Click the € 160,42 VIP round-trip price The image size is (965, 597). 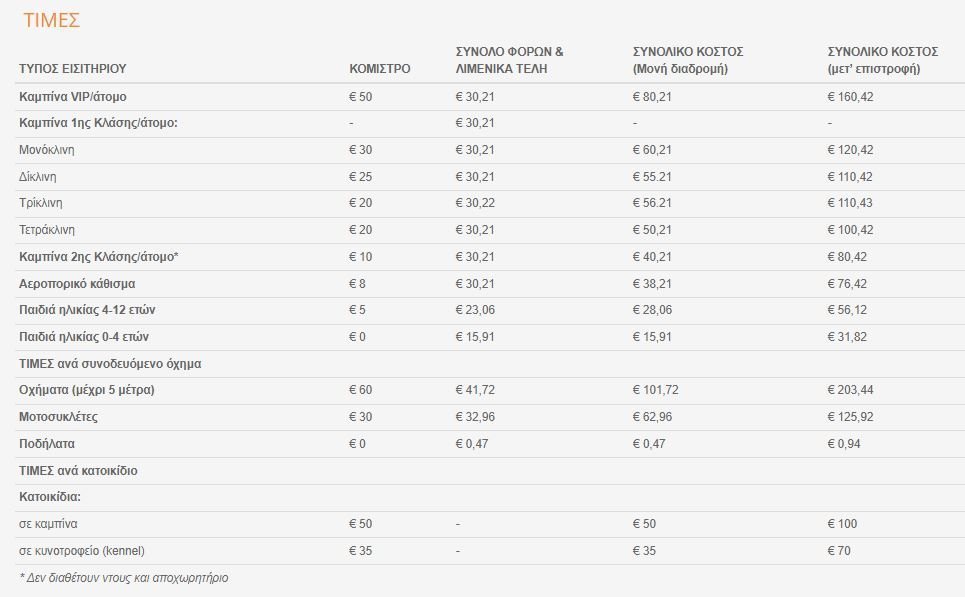[x=851, y=97]
